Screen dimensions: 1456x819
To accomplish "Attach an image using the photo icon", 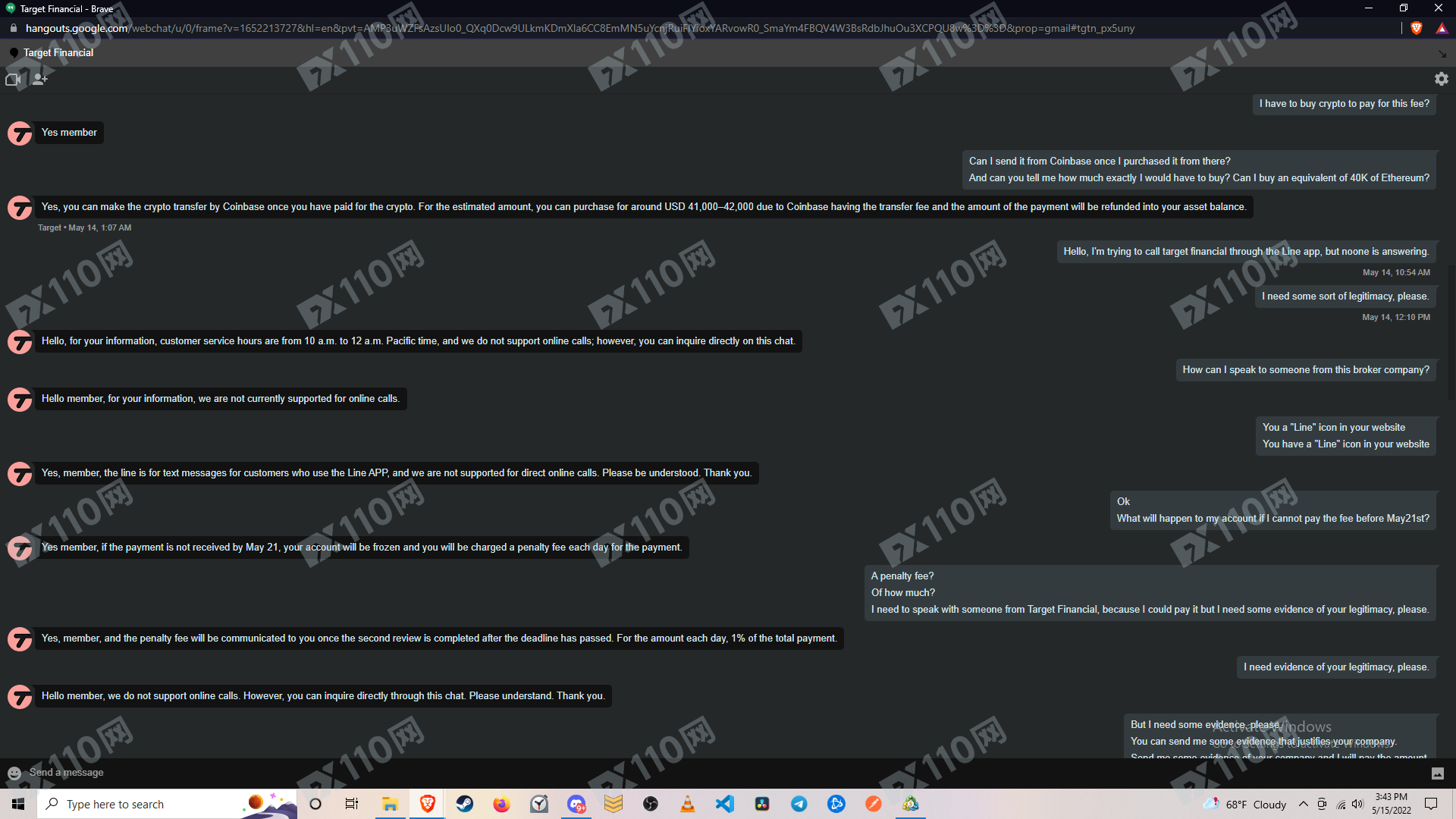I will pyautogui.click(x=1438, y=773).
